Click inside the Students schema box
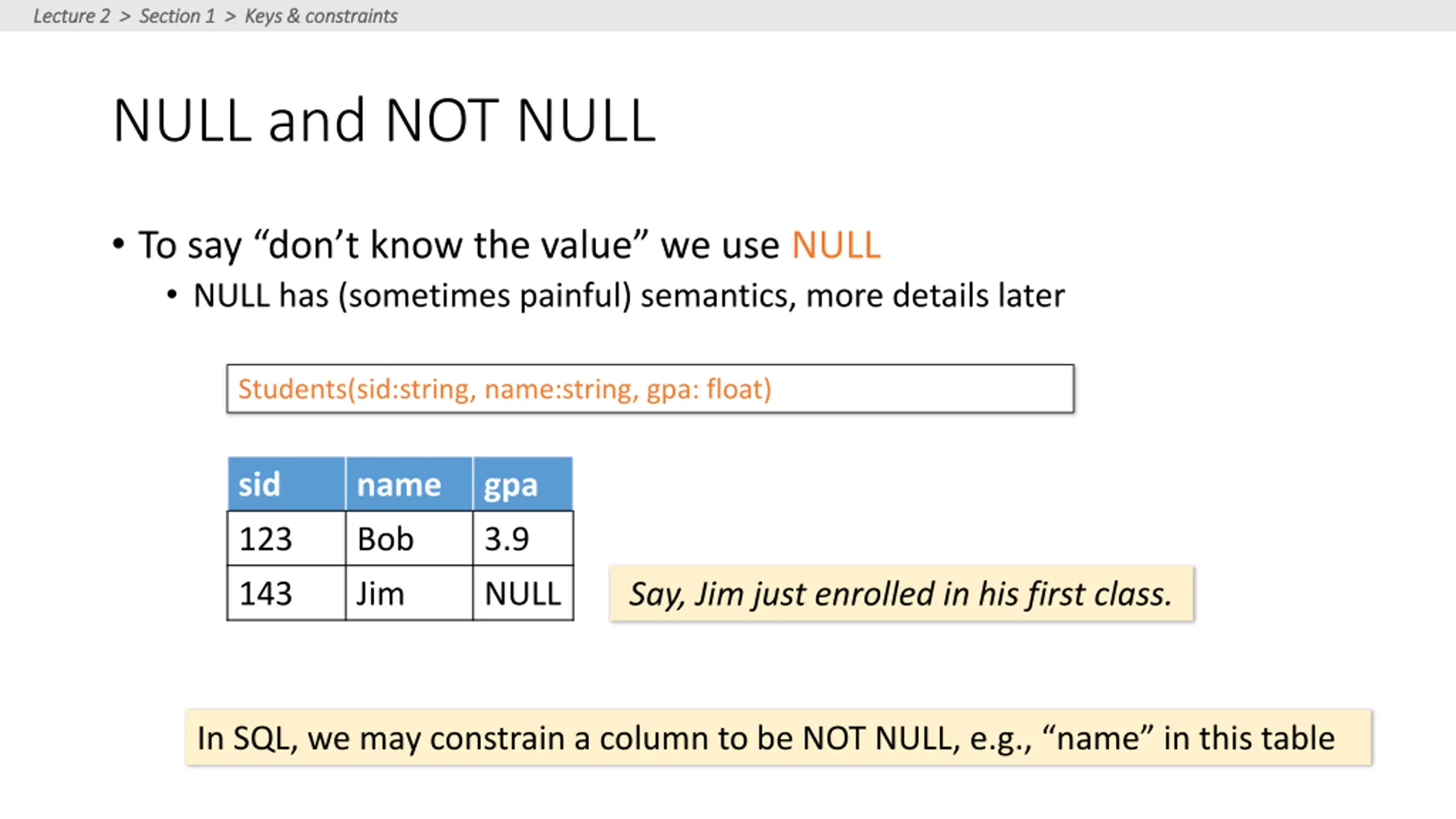This screenshot has width=1456, height=819. coord(650,389)
